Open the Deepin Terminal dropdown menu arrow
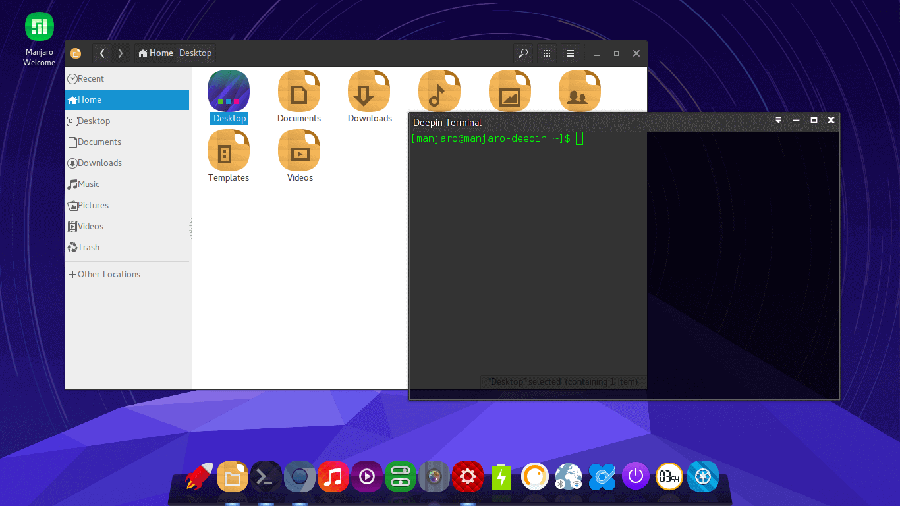This screenshot has height=506, width=900. click(x=778, y=121)
